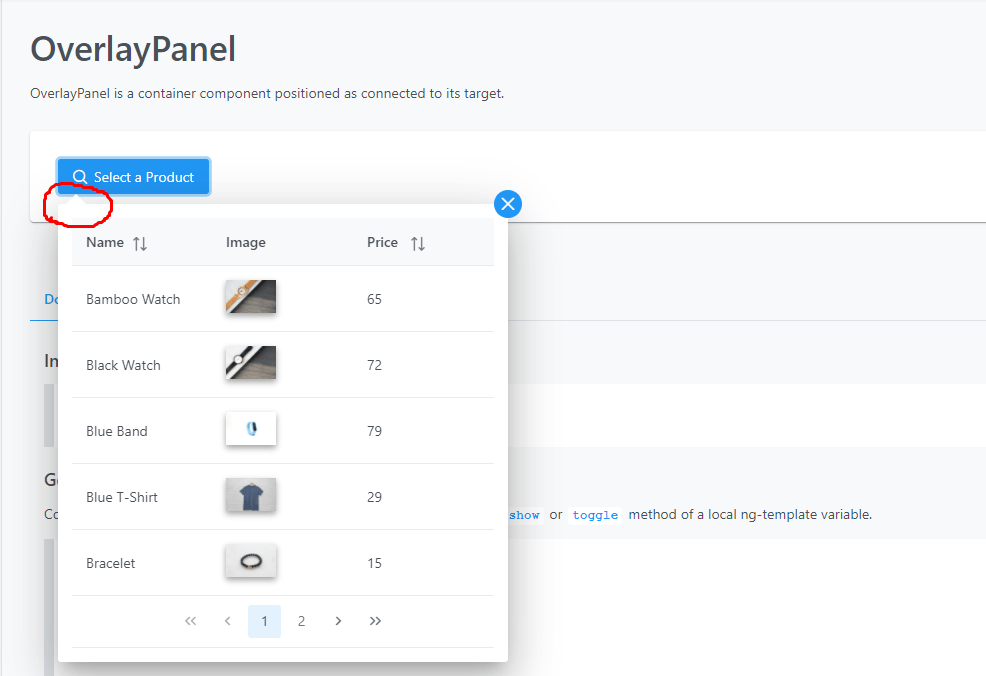
Task: Toggle Name sort direction arrow
Action: pyautogui.click(x=138, y=242)
